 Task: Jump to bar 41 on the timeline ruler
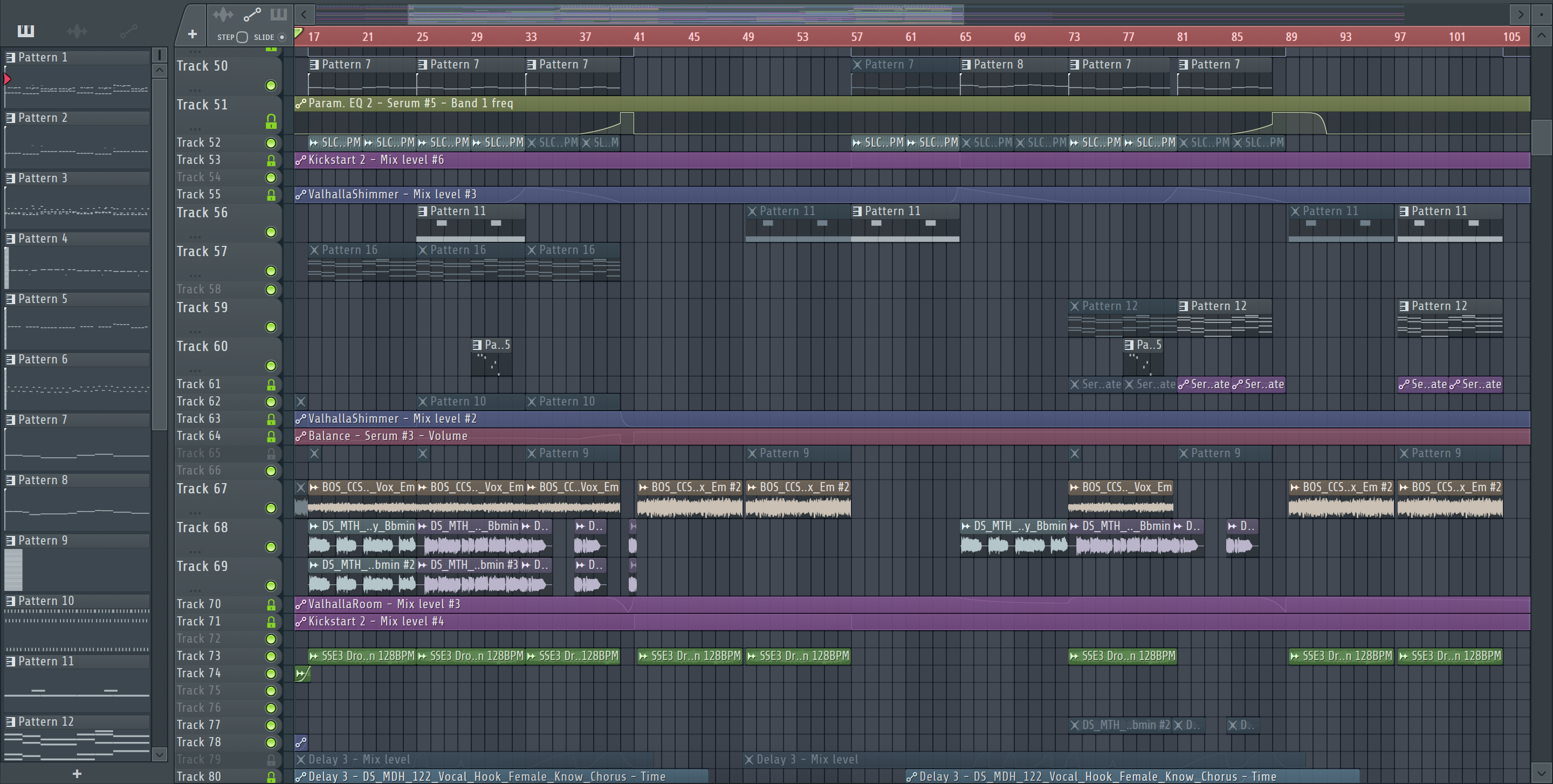pyautogui.click(x=639, y=37)
